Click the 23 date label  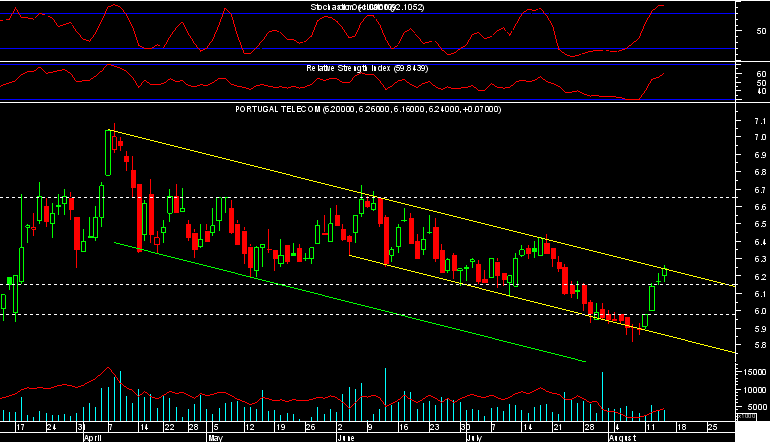(x=434, y=427)
